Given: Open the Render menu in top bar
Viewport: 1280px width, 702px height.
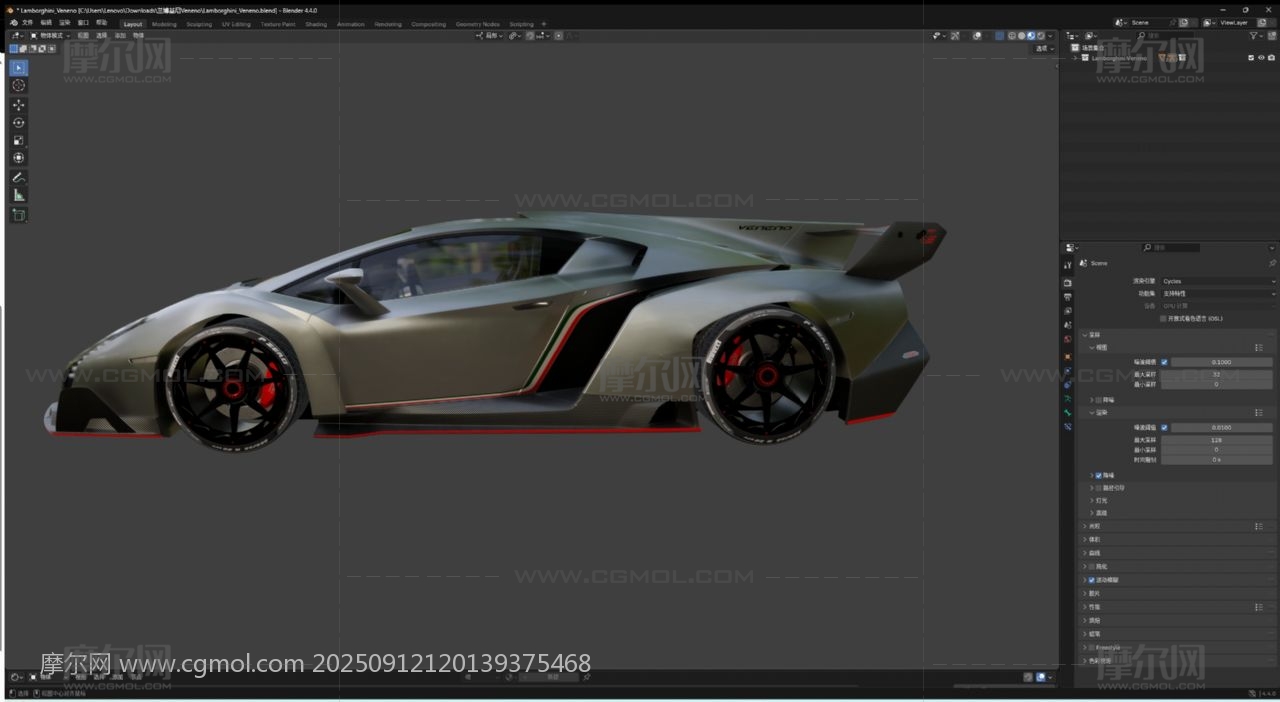Looking at the screenshot, I should click(64, 23).
